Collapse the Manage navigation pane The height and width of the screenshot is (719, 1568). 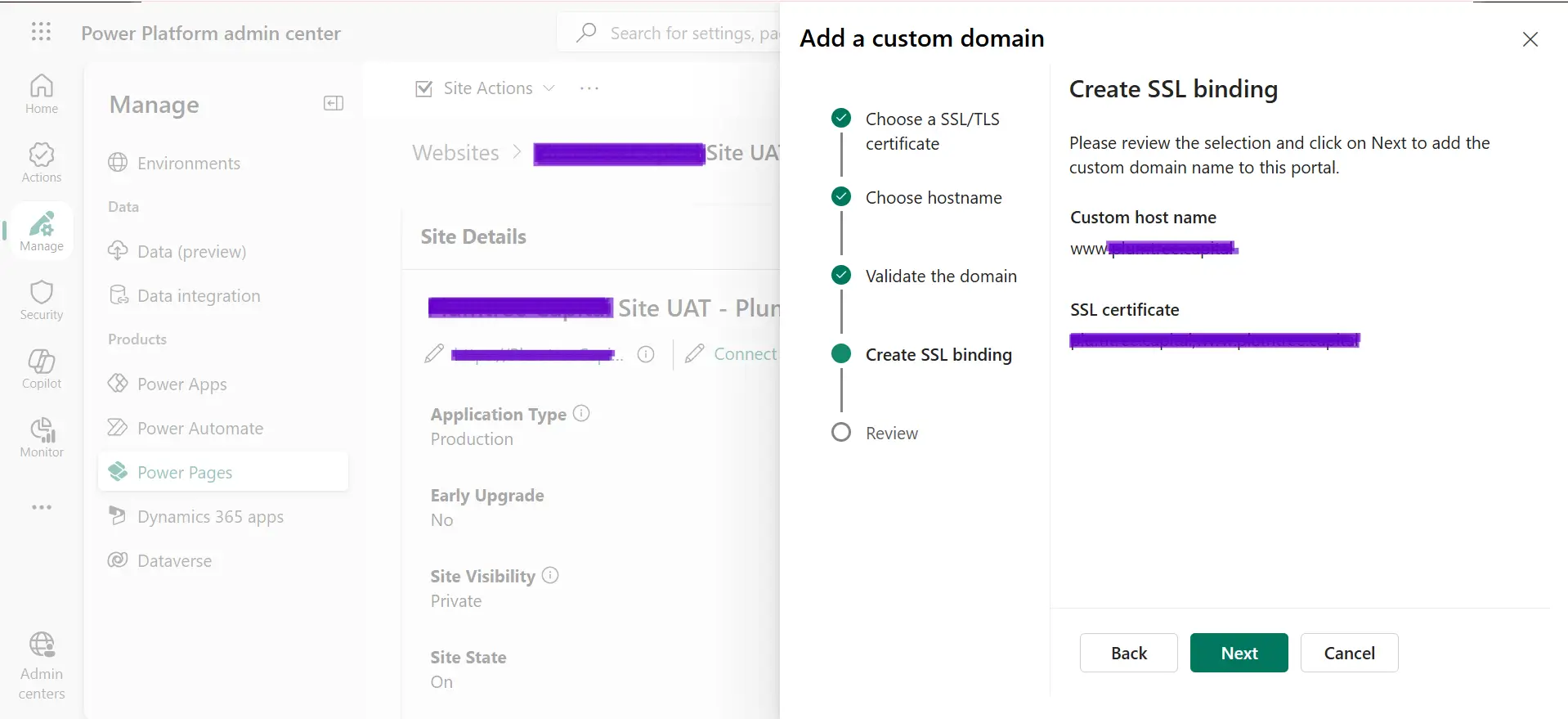334,103
